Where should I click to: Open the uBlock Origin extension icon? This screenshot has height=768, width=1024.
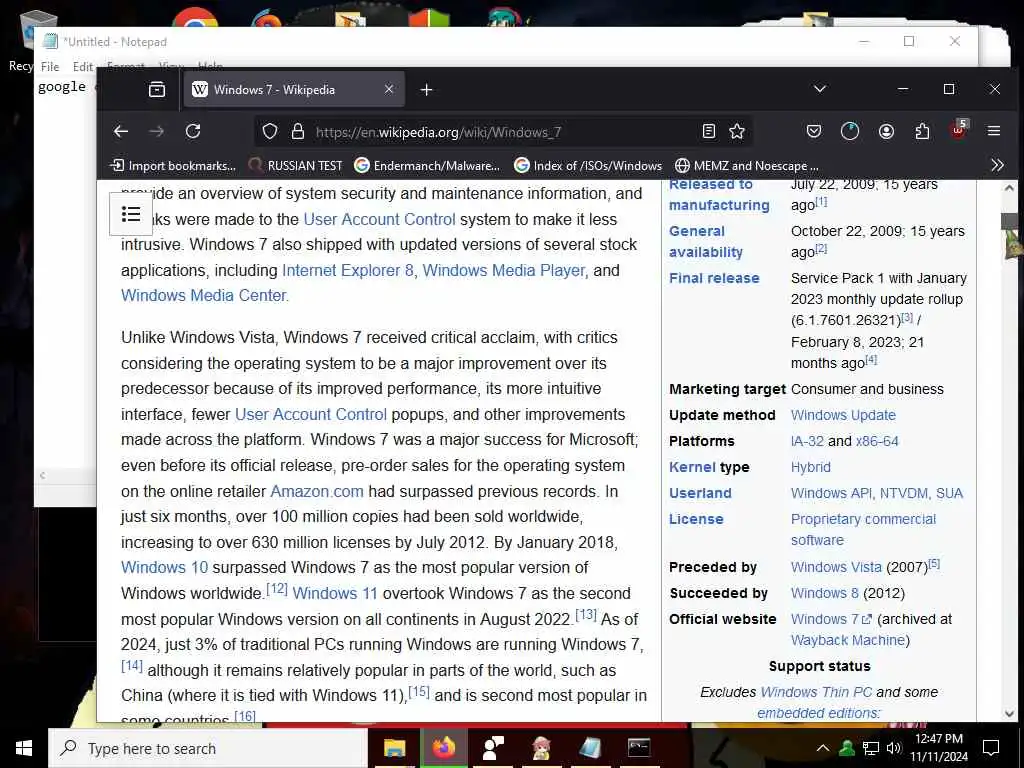click(958, 129)
